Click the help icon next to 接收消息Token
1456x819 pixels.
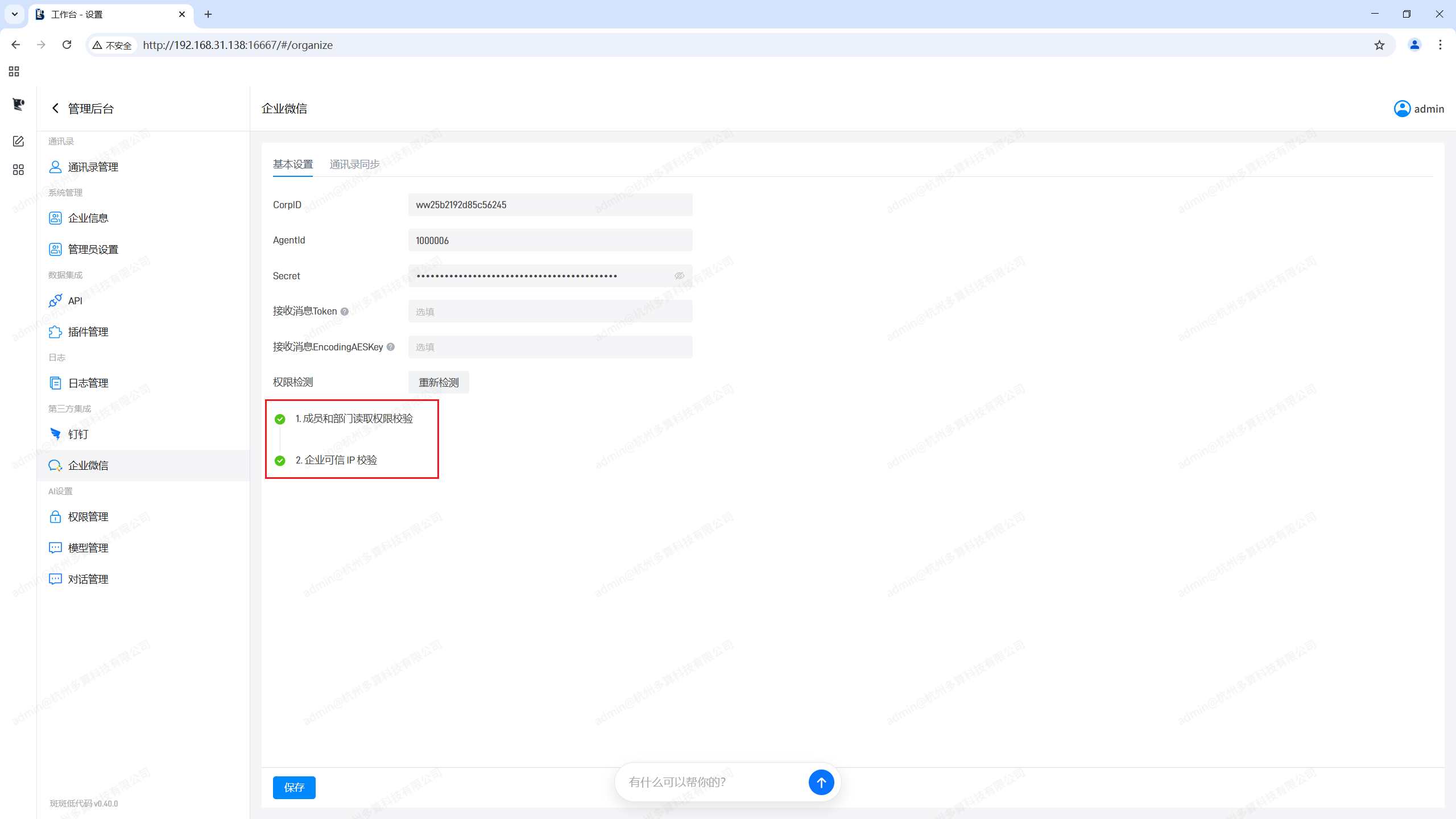point(345,311)
